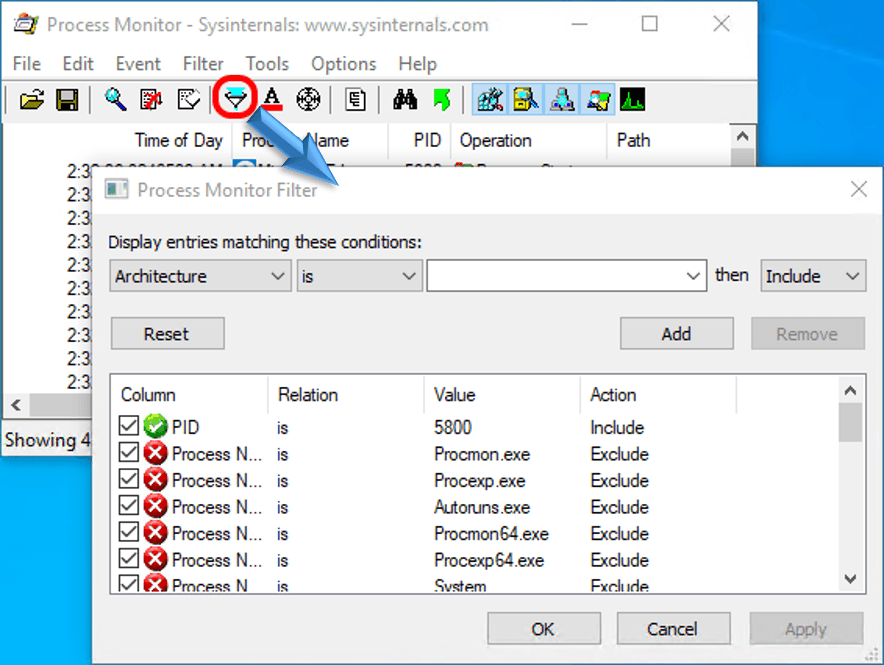Click the Reset button

tap(167, 334)
